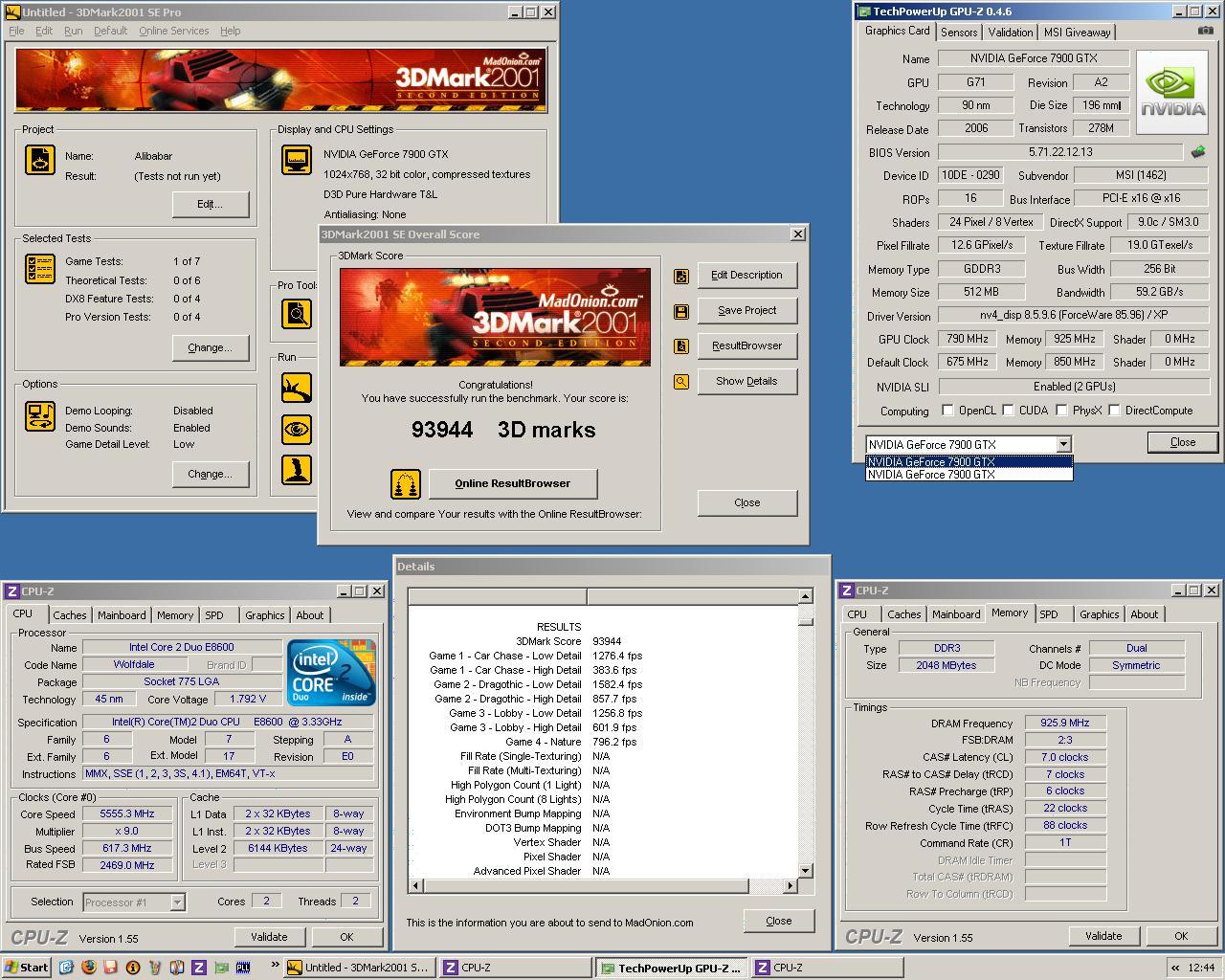
Task: Click the Start button on taskbar
Action: pos(27,968)
